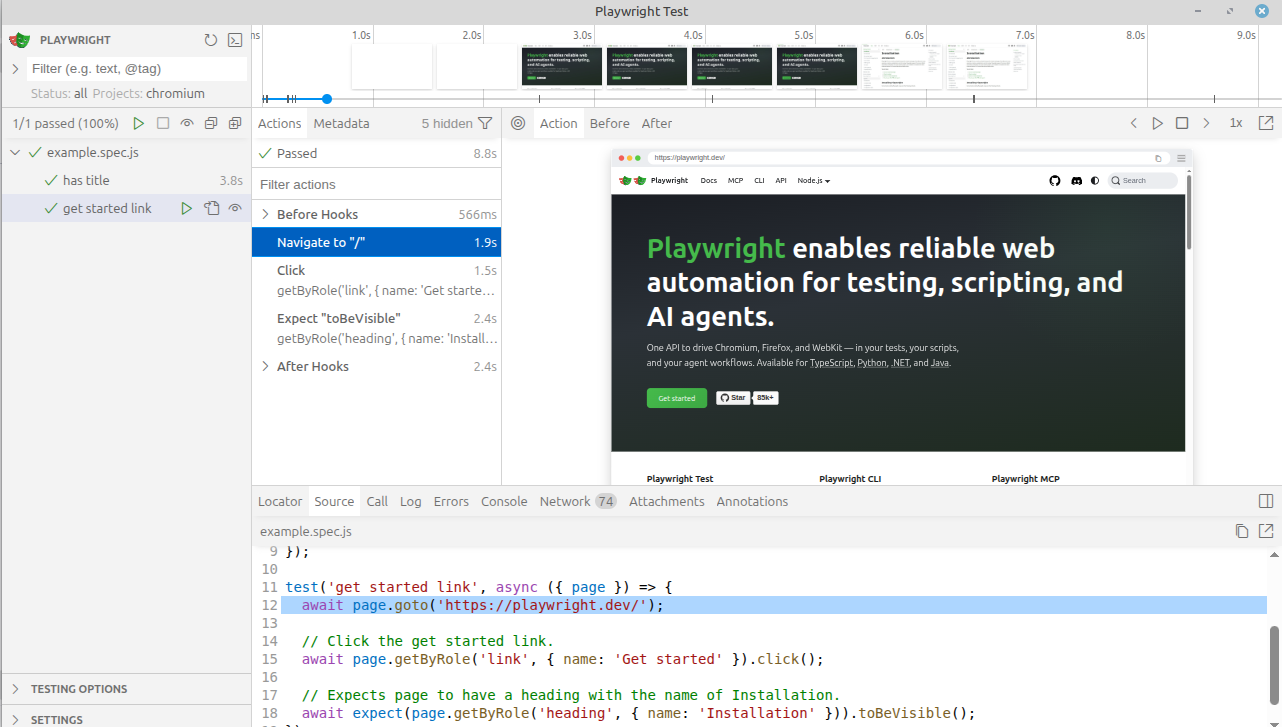Open the Network tab

click(x=564, y=501)
